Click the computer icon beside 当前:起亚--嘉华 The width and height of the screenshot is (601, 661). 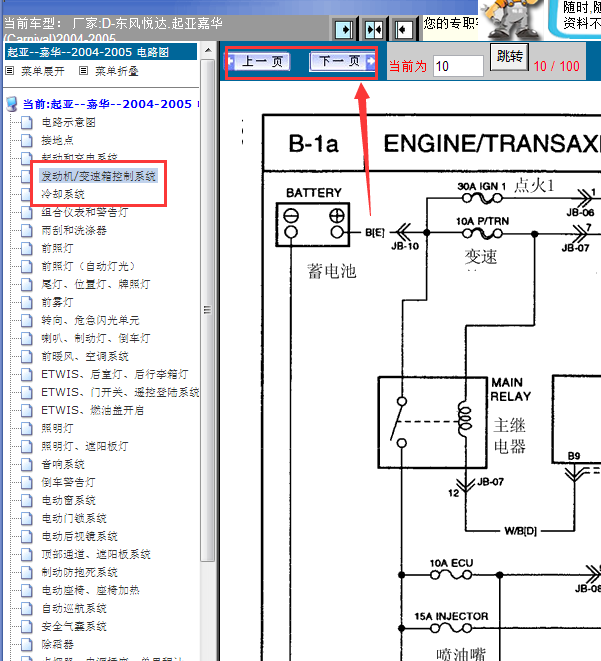pos(12,104)
